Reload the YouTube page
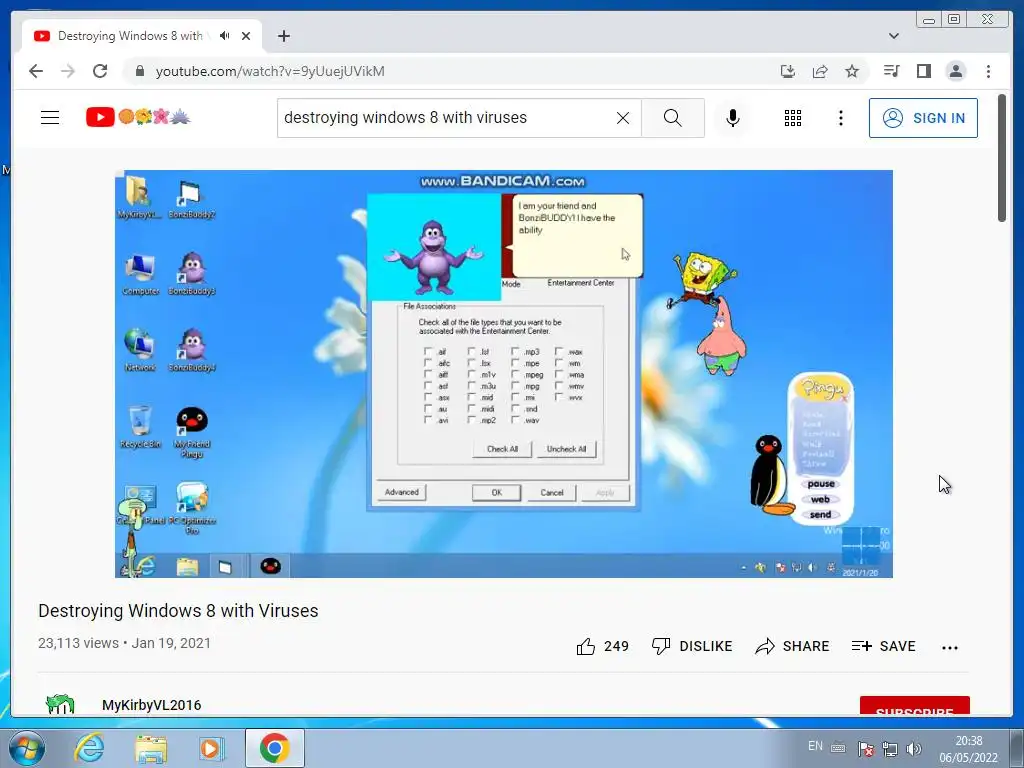 [100, 71]
